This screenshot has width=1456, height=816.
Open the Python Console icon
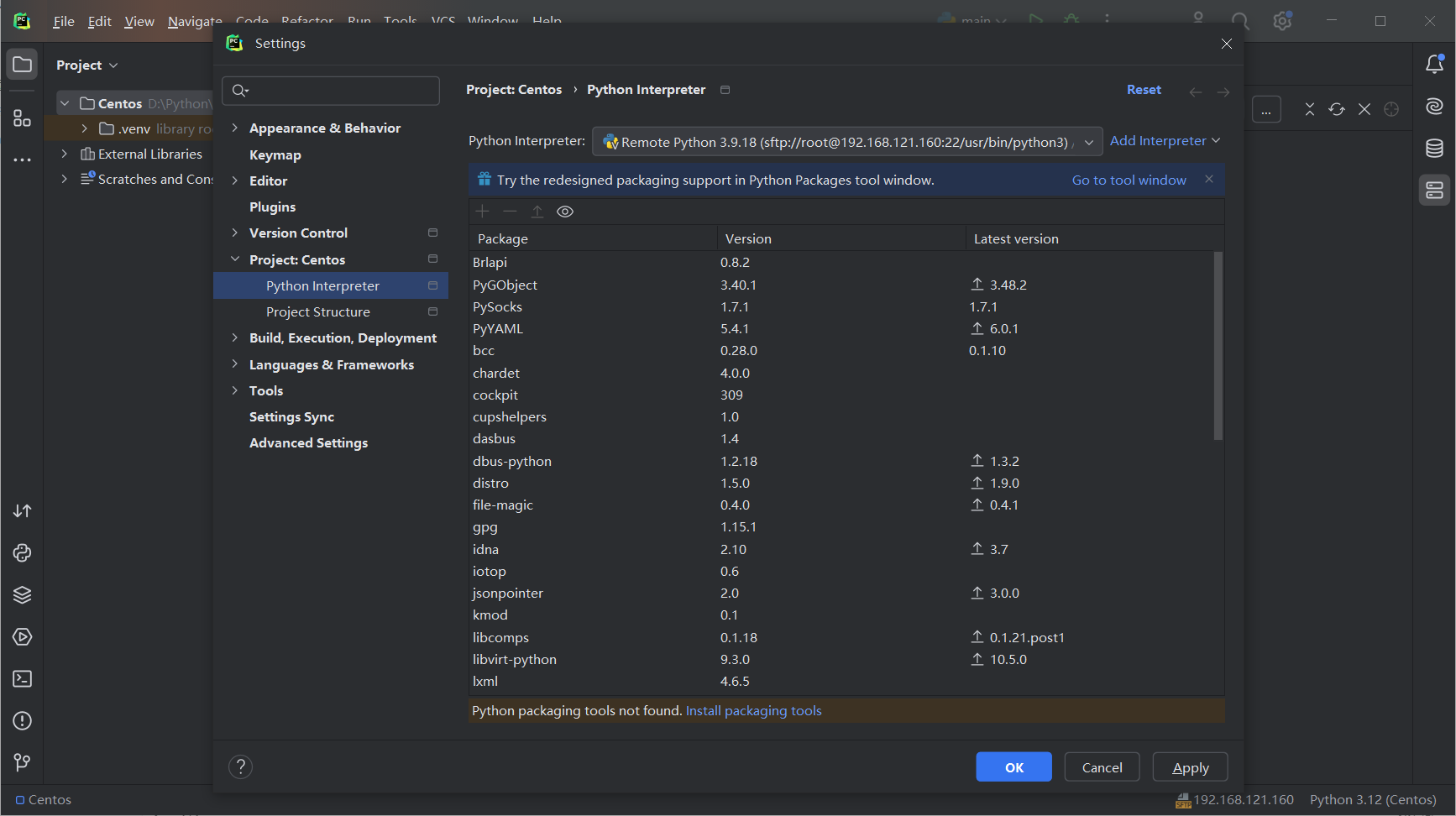click(23, 552)
